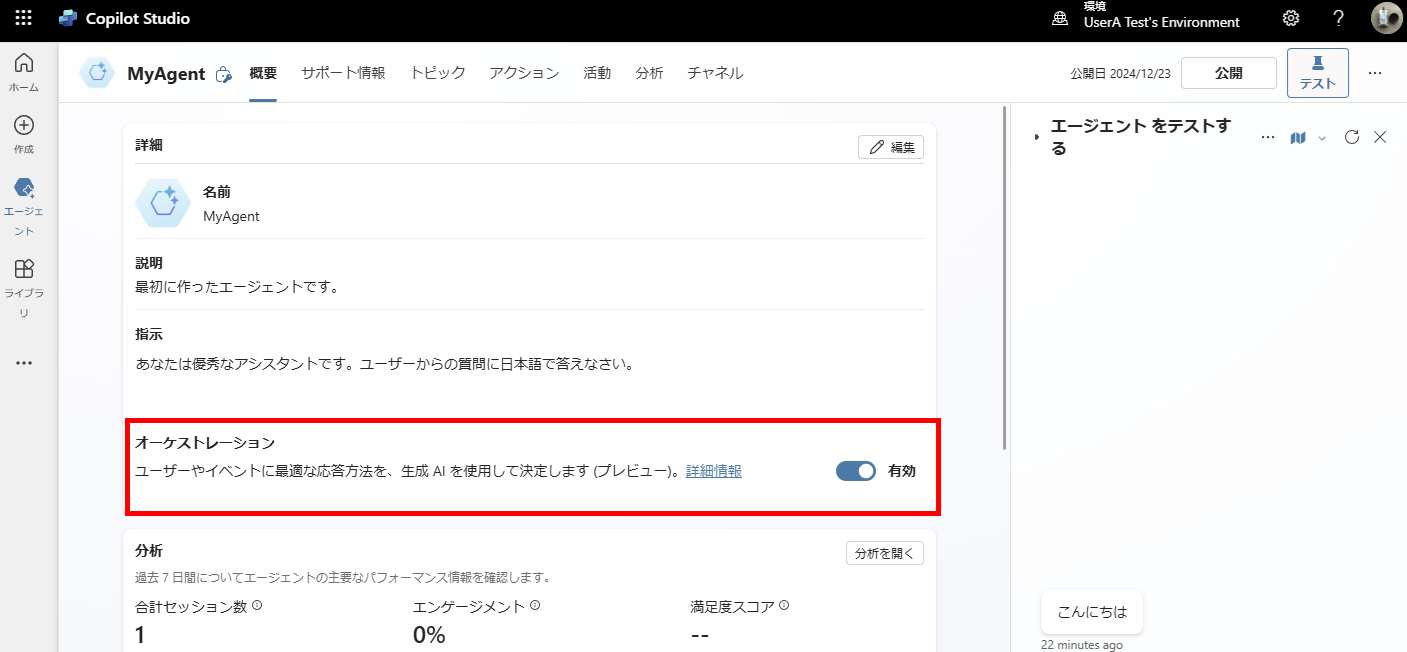The image size is (1407, 652).
Task: Click the main page vertical scrollbar
Action: click(1004, 280)
